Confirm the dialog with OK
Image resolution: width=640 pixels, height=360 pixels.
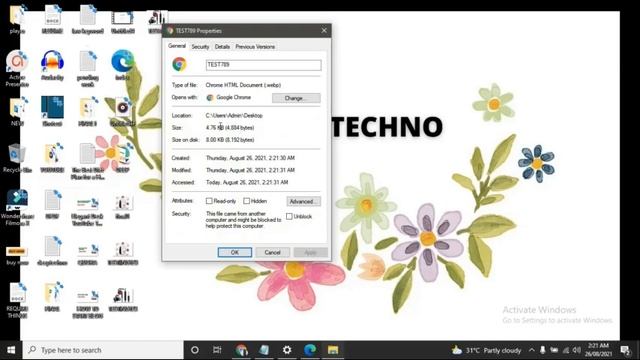click(x=235, y=253)
